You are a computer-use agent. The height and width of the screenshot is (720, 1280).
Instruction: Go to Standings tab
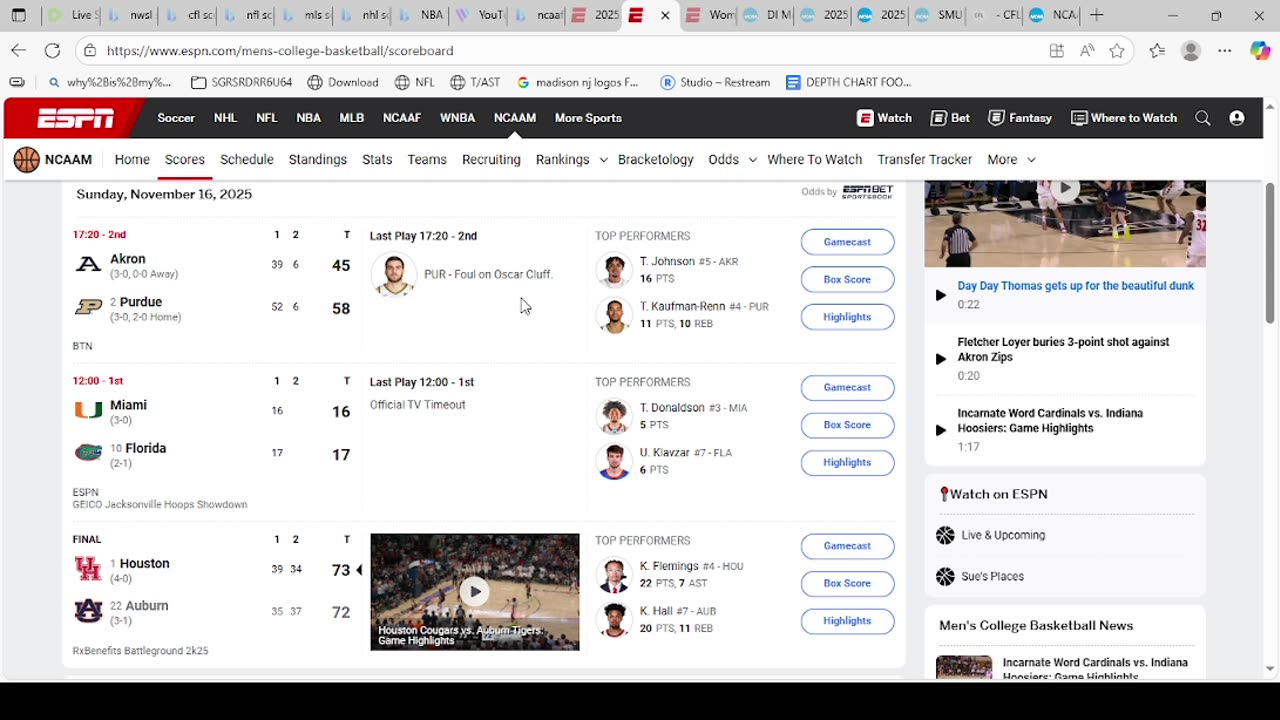[318, 160]
